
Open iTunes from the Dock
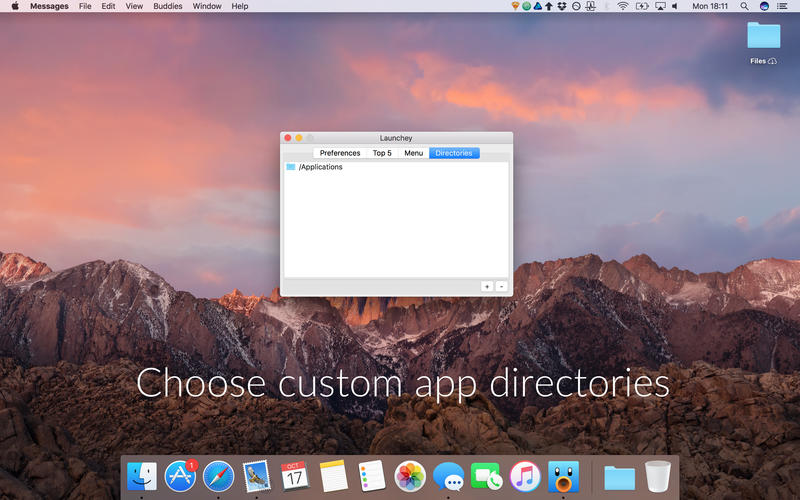pyautogui.click(x=525, y=476)
